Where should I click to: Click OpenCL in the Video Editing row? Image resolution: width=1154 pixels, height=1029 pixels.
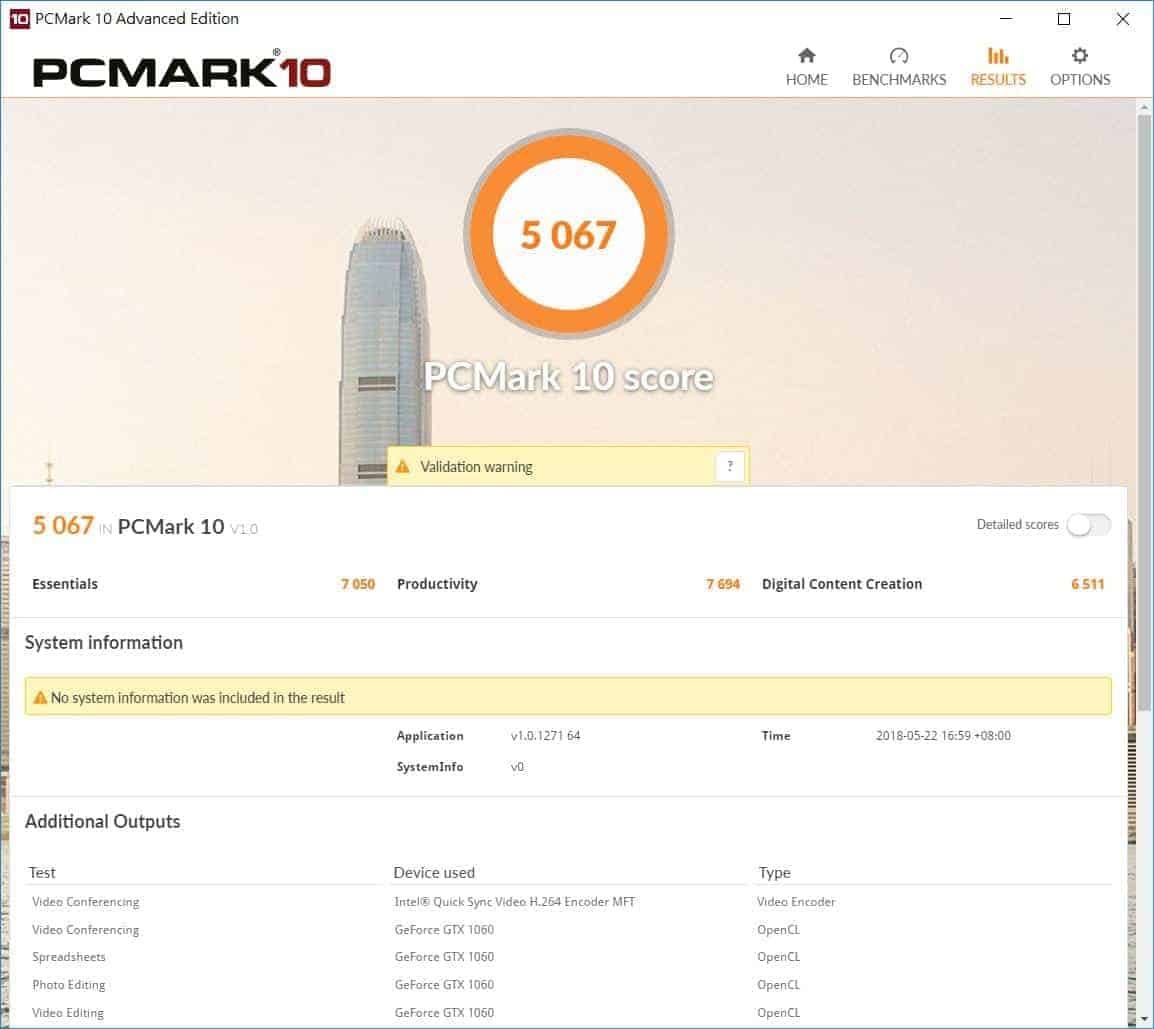pos(778,1014)
